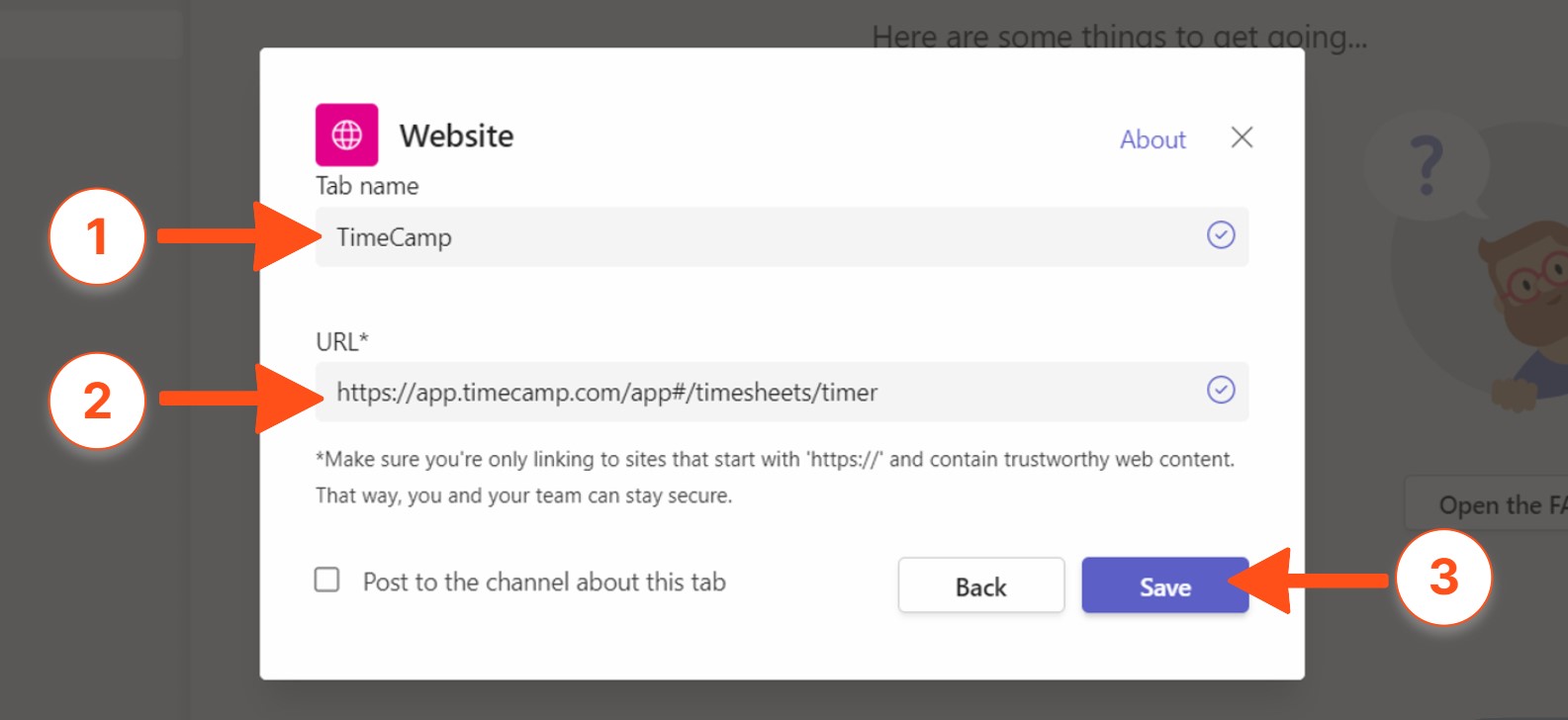The image size is (1568, 720).
Task: Open the About link
Action: [x=1152, y=139]
